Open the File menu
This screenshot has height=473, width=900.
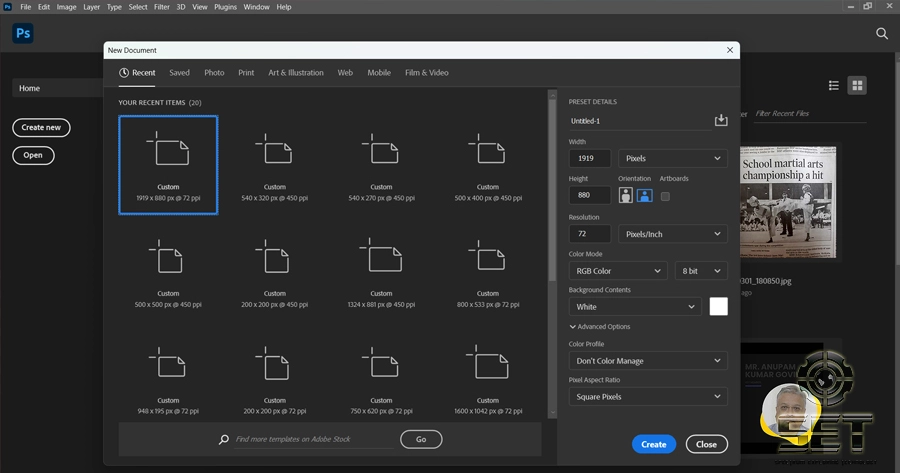click(26, 7)
